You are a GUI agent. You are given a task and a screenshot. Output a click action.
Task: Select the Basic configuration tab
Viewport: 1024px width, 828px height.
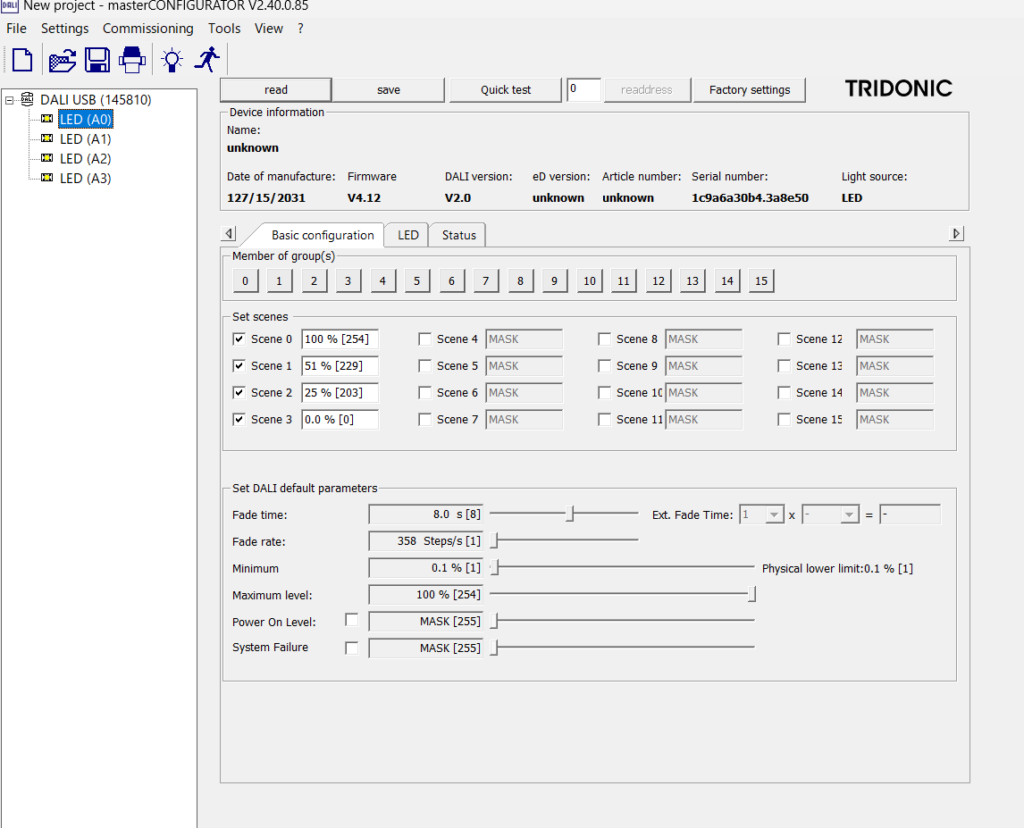tap(323, 235)
